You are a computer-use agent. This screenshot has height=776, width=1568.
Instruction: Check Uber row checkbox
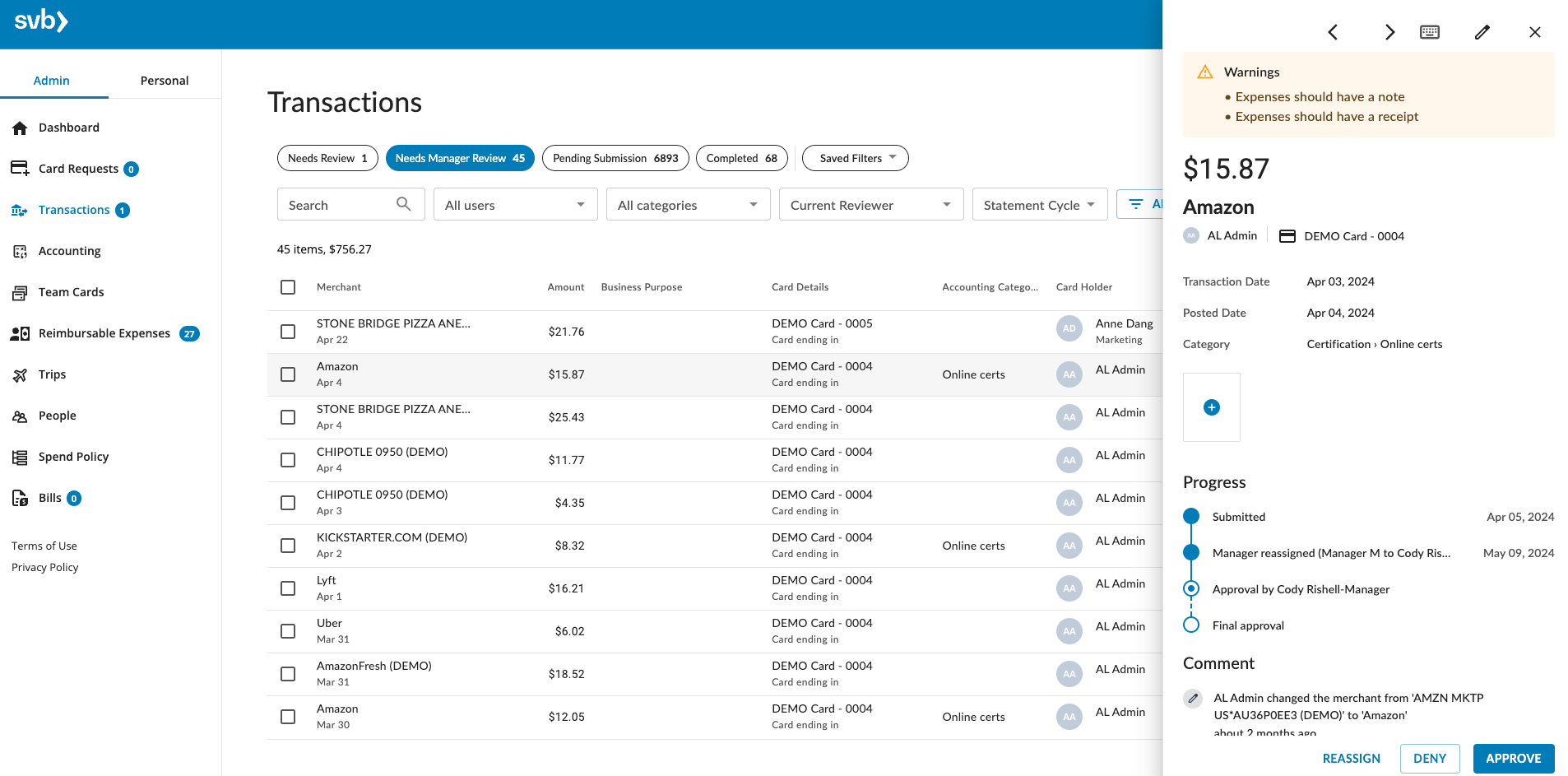tap(288, 631)
